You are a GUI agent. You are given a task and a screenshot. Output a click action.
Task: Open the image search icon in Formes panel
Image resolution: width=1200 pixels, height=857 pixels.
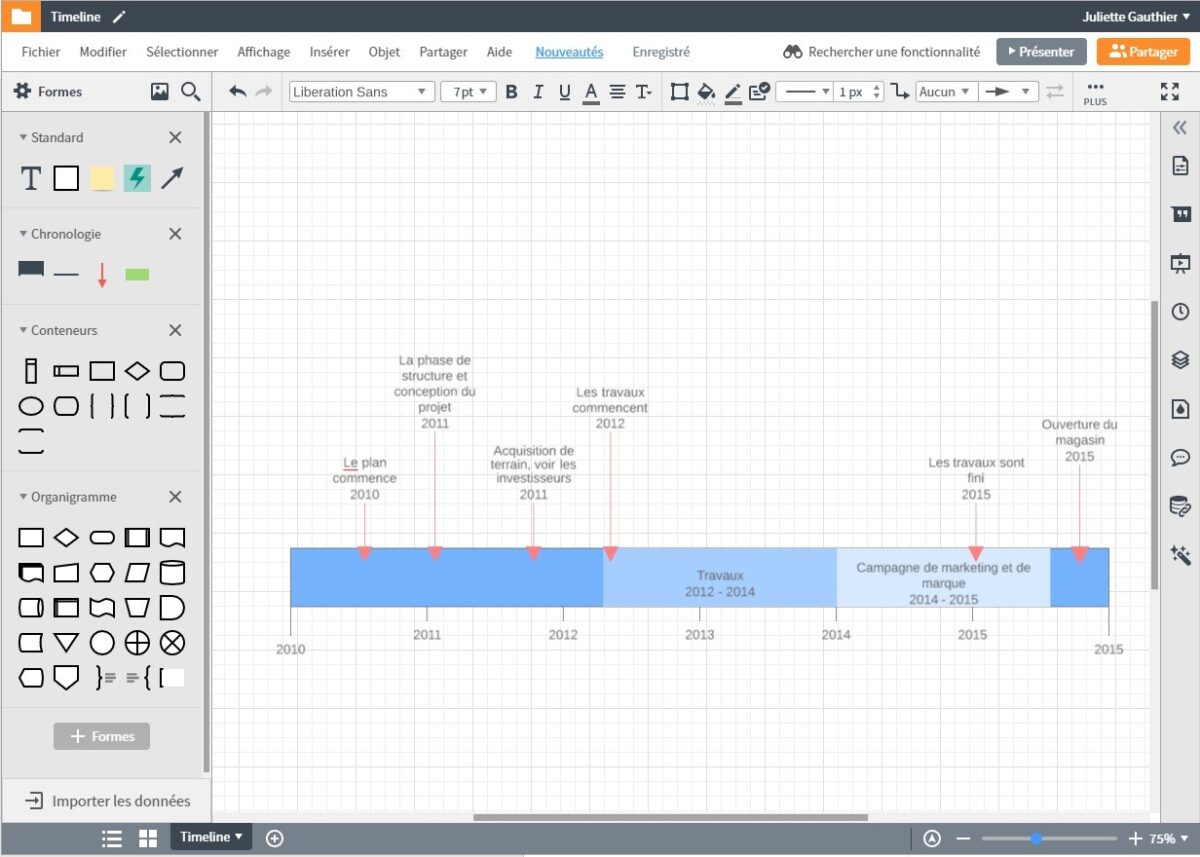tap(160, 91)
